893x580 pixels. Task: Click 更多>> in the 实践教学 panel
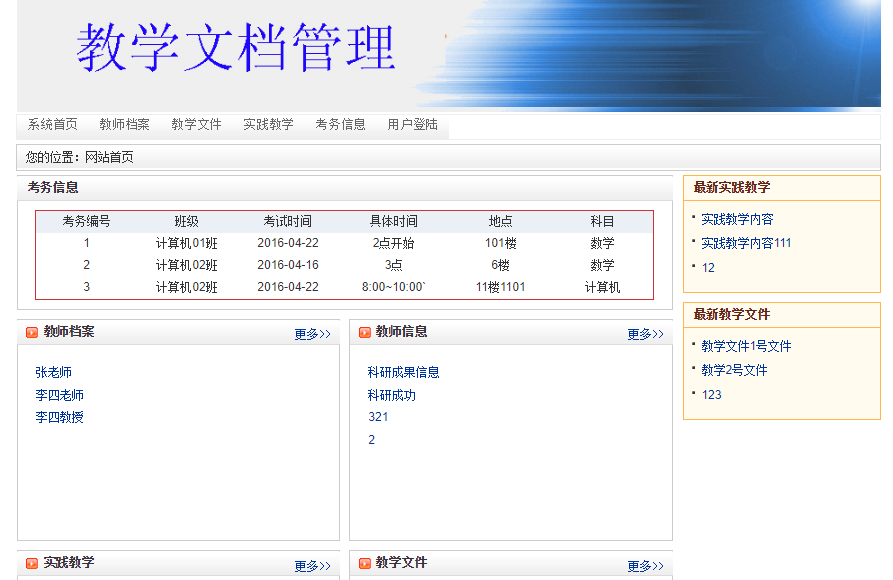coord(311,566)
